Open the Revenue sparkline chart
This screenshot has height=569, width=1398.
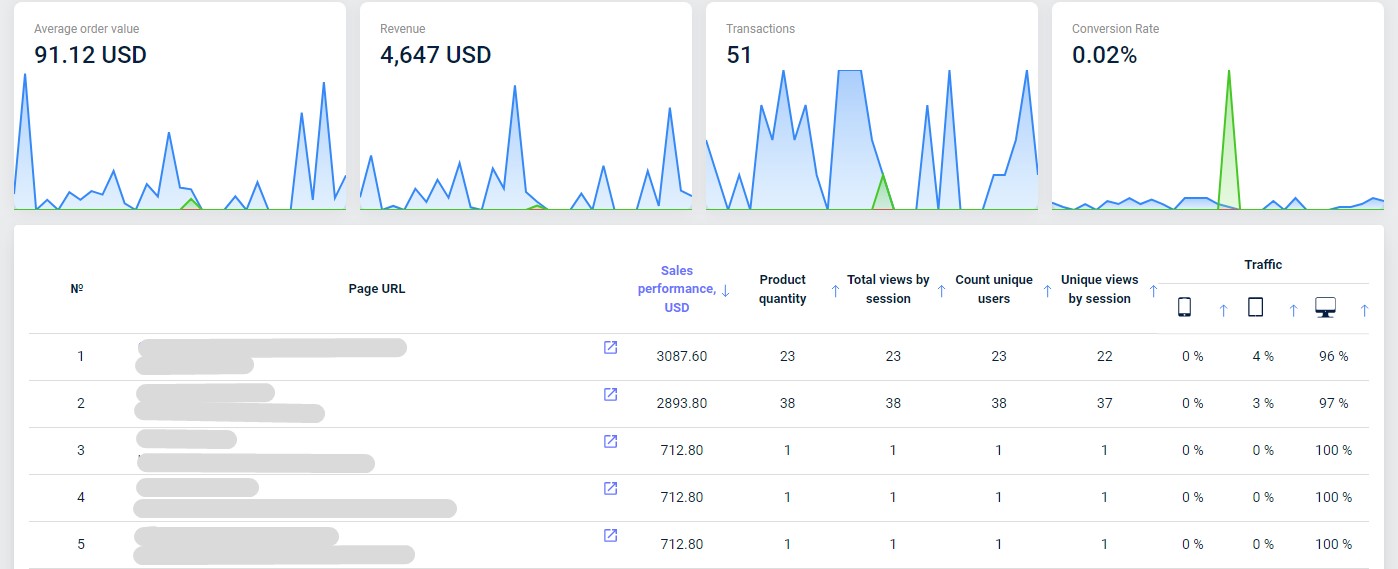click(x=526, y=145)
